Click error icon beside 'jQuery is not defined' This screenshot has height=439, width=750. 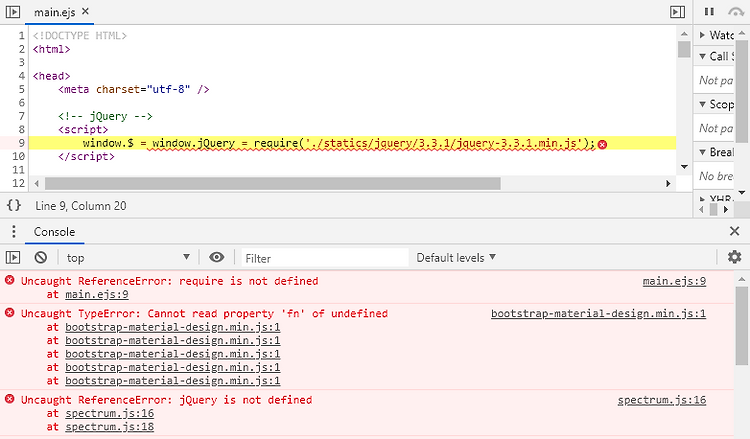pyautogui.click(x=10, y=399)
